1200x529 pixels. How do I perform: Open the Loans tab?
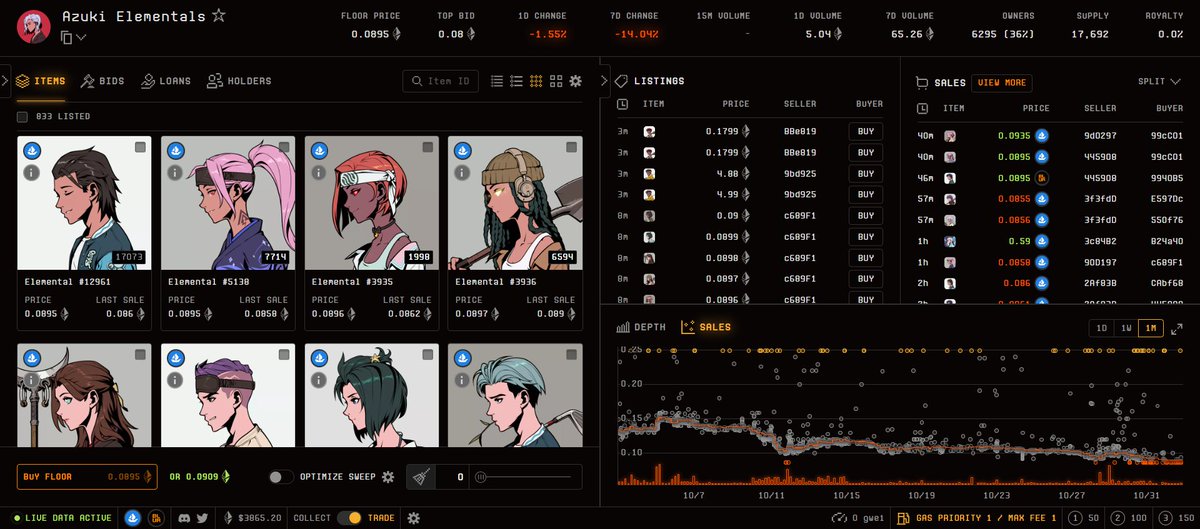coord(166,81)
